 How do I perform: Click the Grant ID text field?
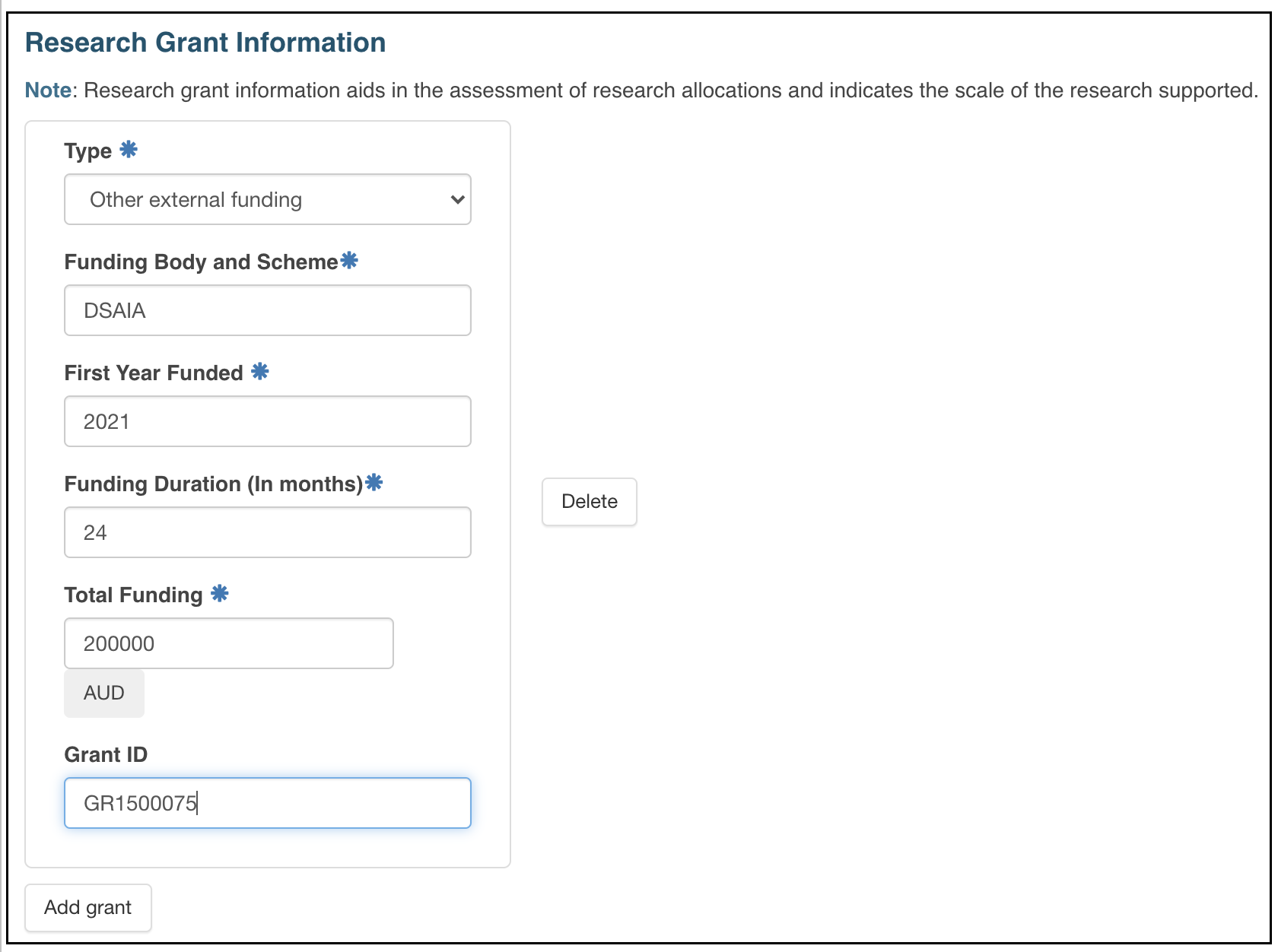pyautogui.click(x=268, y=803)
